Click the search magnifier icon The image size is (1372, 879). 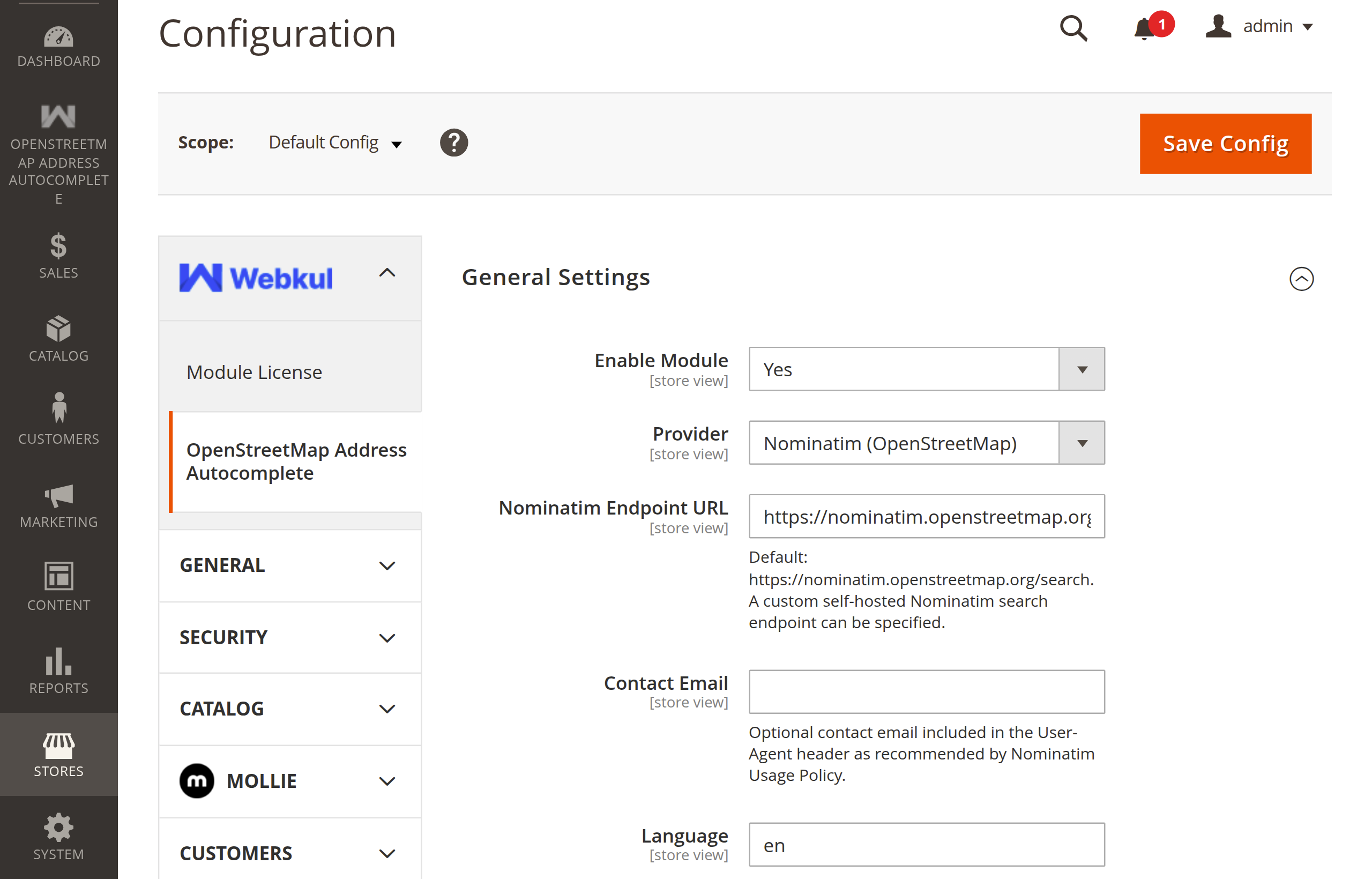click(x=1073, y=27)
